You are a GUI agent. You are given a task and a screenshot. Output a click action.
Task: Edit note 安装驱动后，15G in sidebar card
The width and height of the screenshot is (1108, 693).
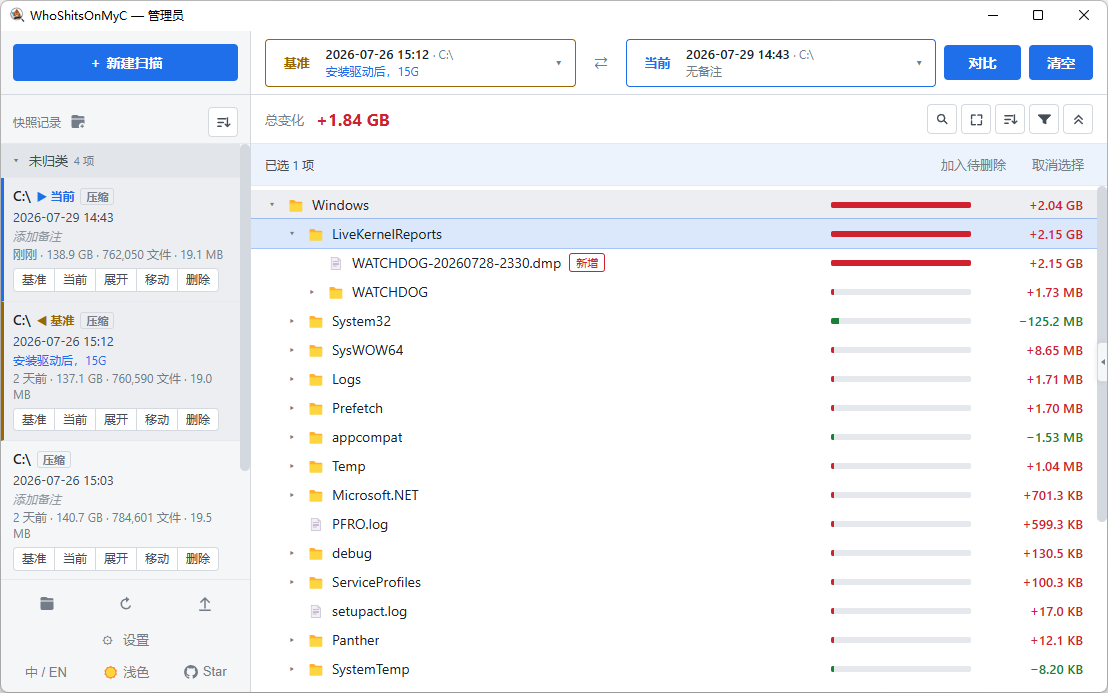click(59, 360)
